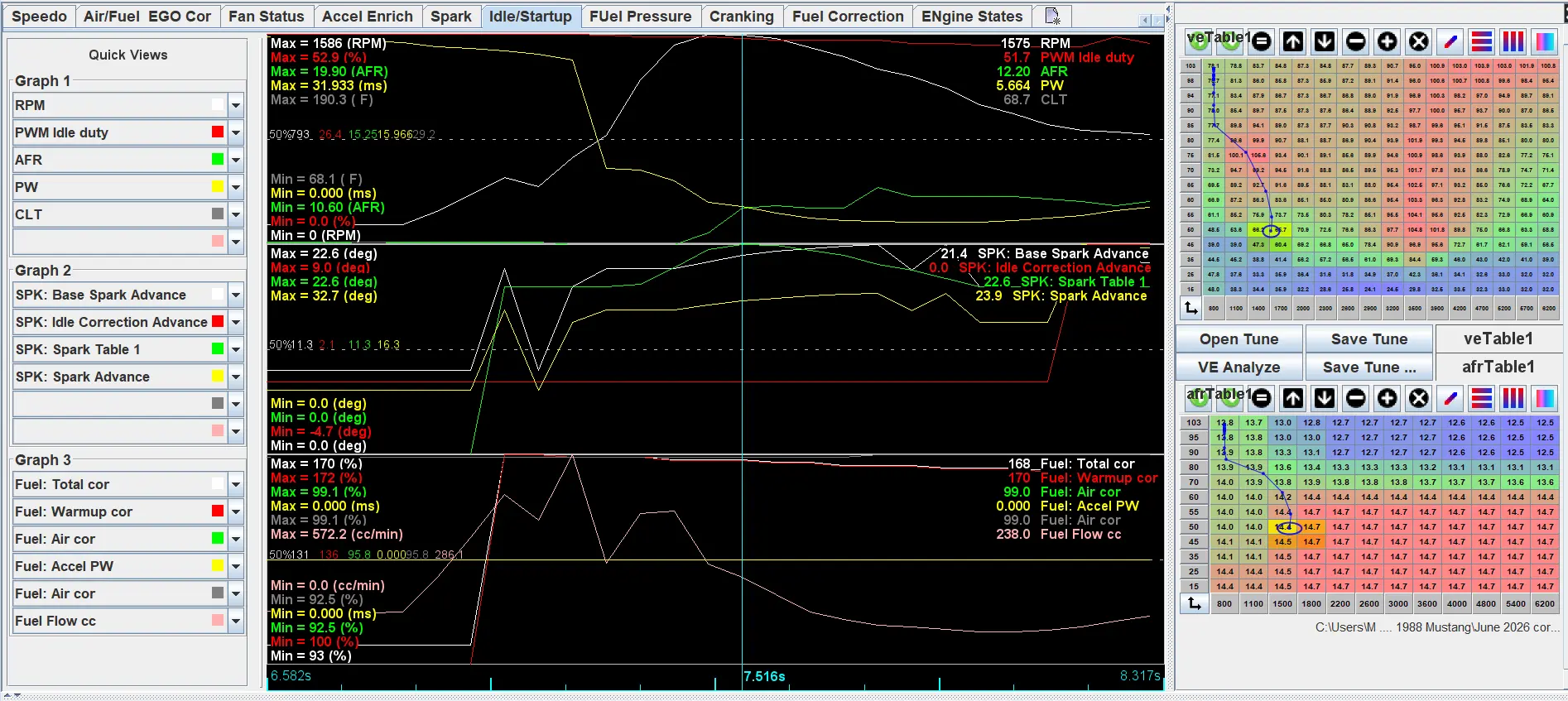Open the FUel Pressure tab
This screenshot has width=1568, height=701.
click(x=640, y=17)
